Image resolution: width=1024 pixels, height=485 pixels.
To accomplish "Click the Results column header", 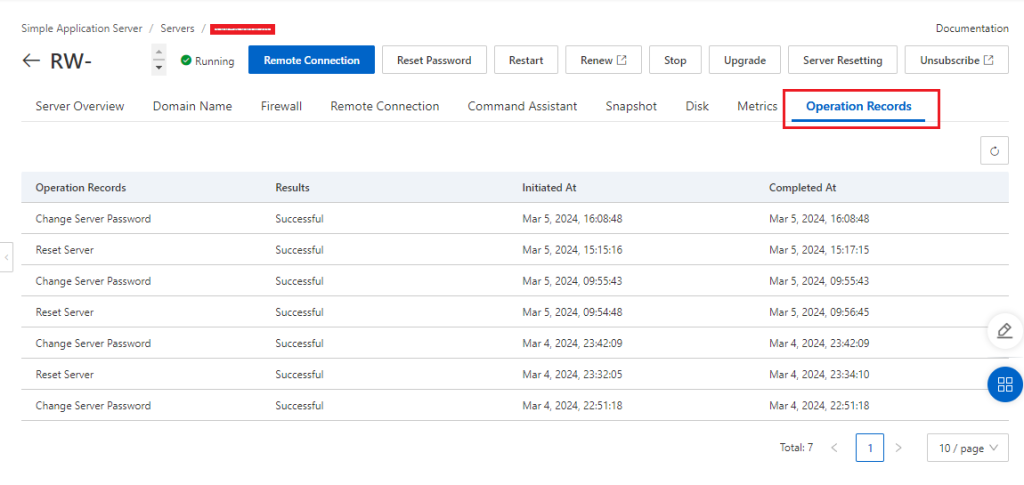I will coord(293,188).
